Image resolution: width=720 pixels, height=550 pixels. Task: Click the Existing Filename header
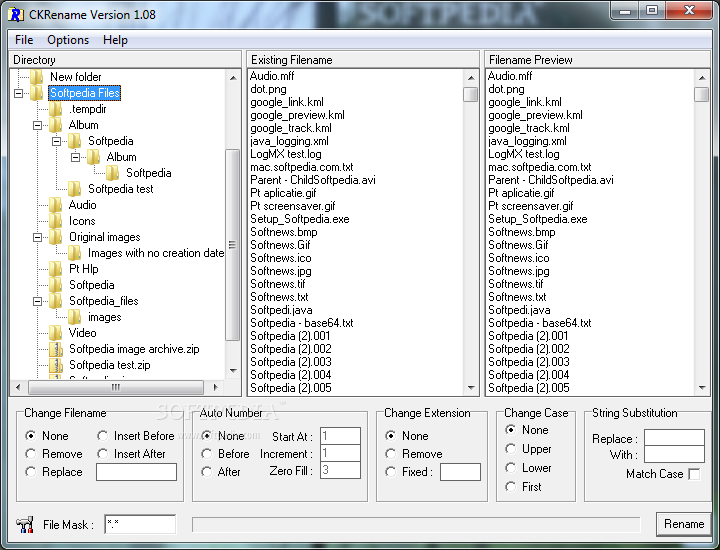[x=363, y=60]
